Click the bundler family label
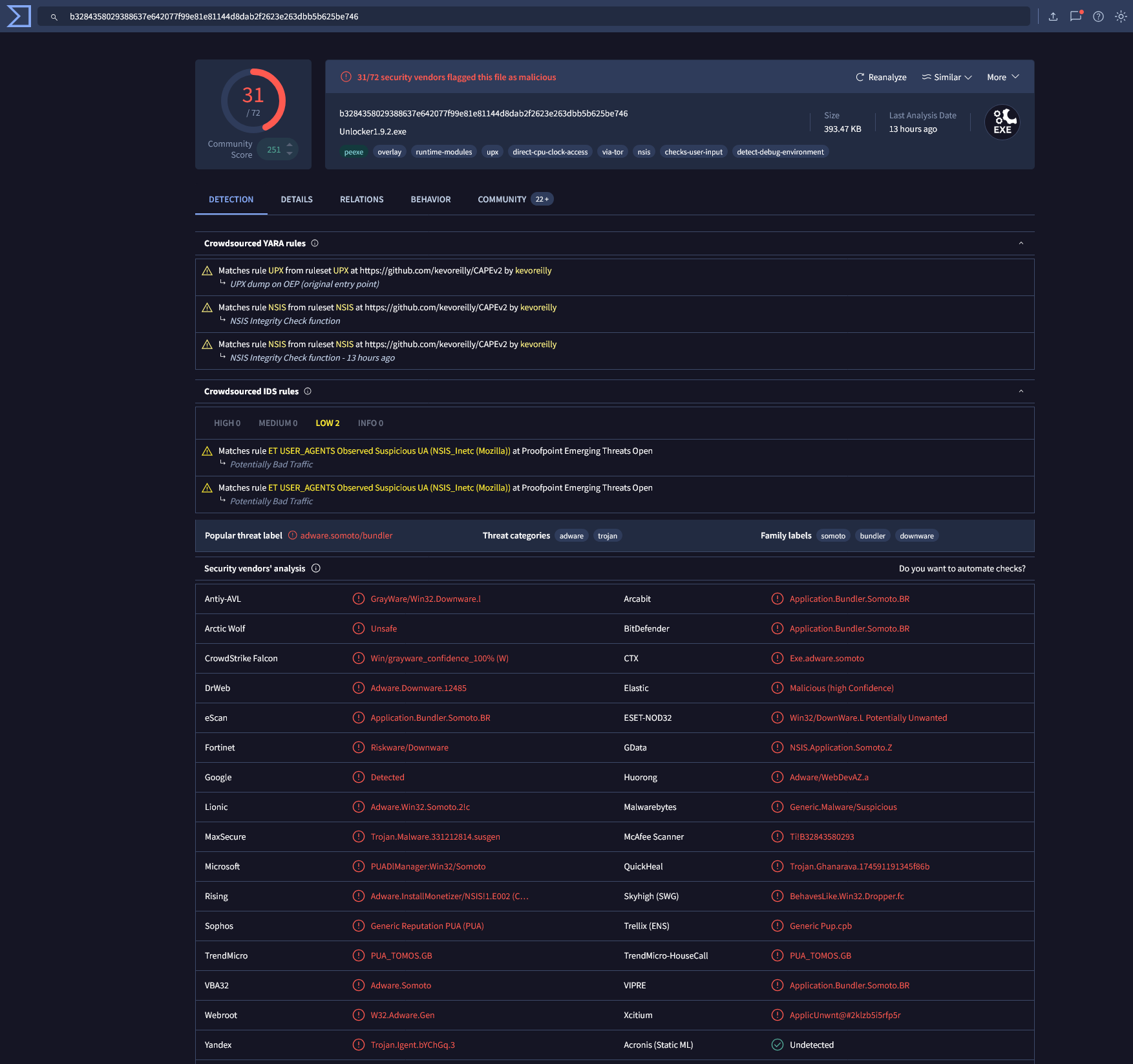Image resolution: width=1133 pixels, height=1064 pixels. [873, 536]
